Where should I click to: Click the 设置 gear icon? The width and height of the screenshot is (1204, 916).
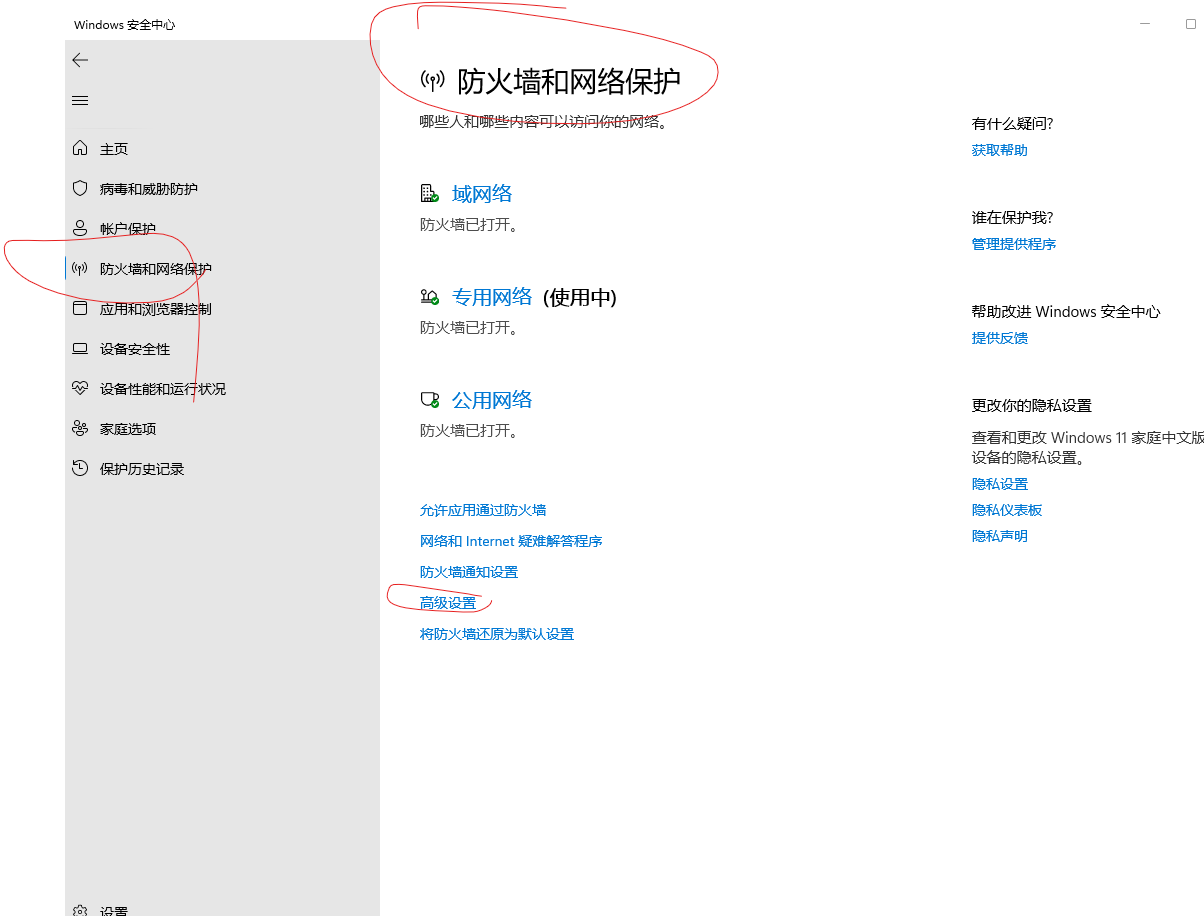pos(80,911)
